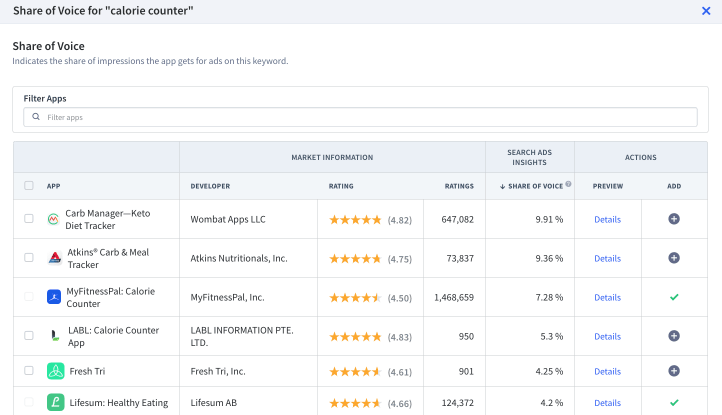Check the Fresh Tri row checkbox
The image size is (722, 415).
(x=29, y=370)
